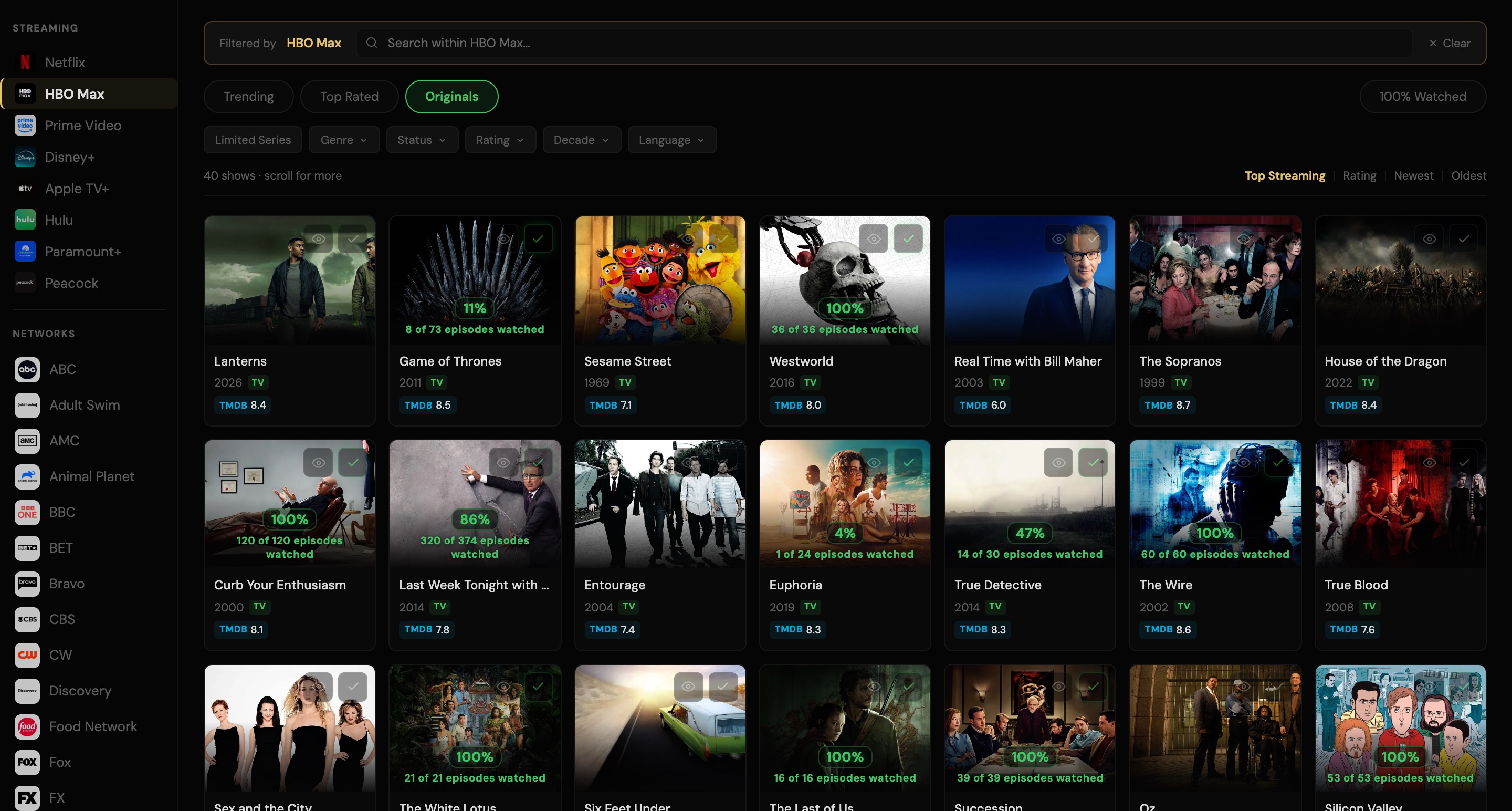The width and height of the screenshot is (1512, 811).
Task: Open Disney+ logo in sidebar
Action: coord(25,157)
